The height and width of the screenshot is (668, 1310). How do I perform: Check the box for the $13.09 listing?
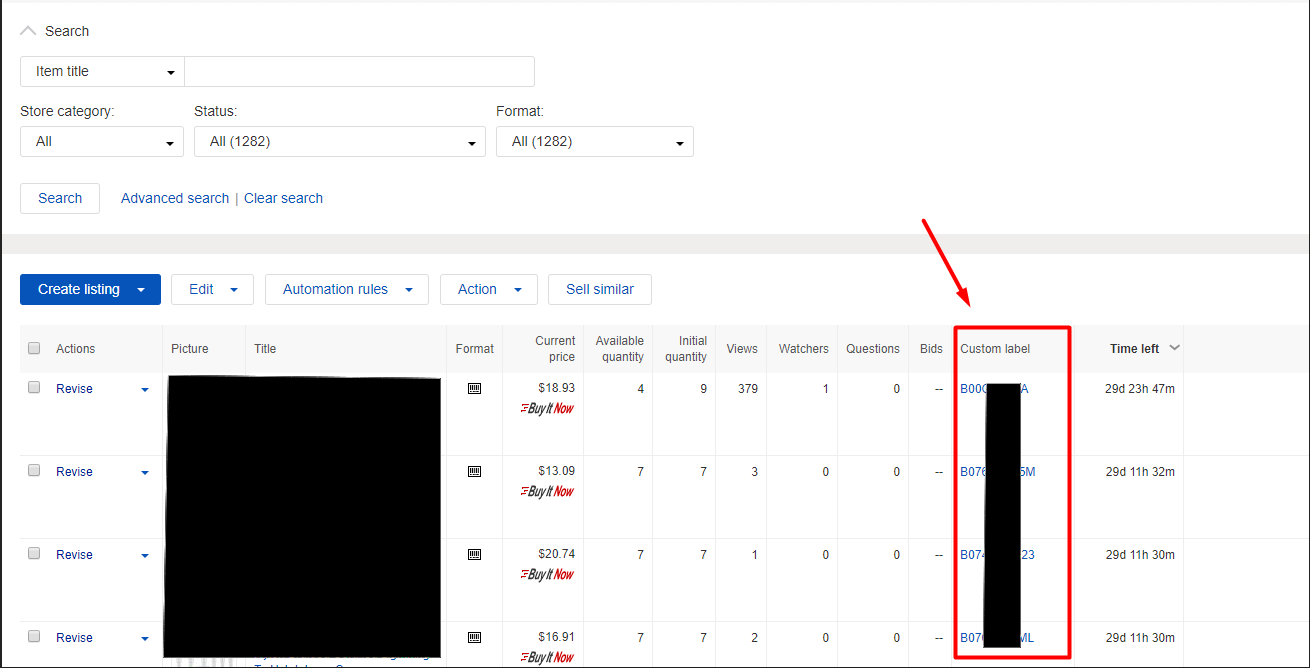[34, 470]
